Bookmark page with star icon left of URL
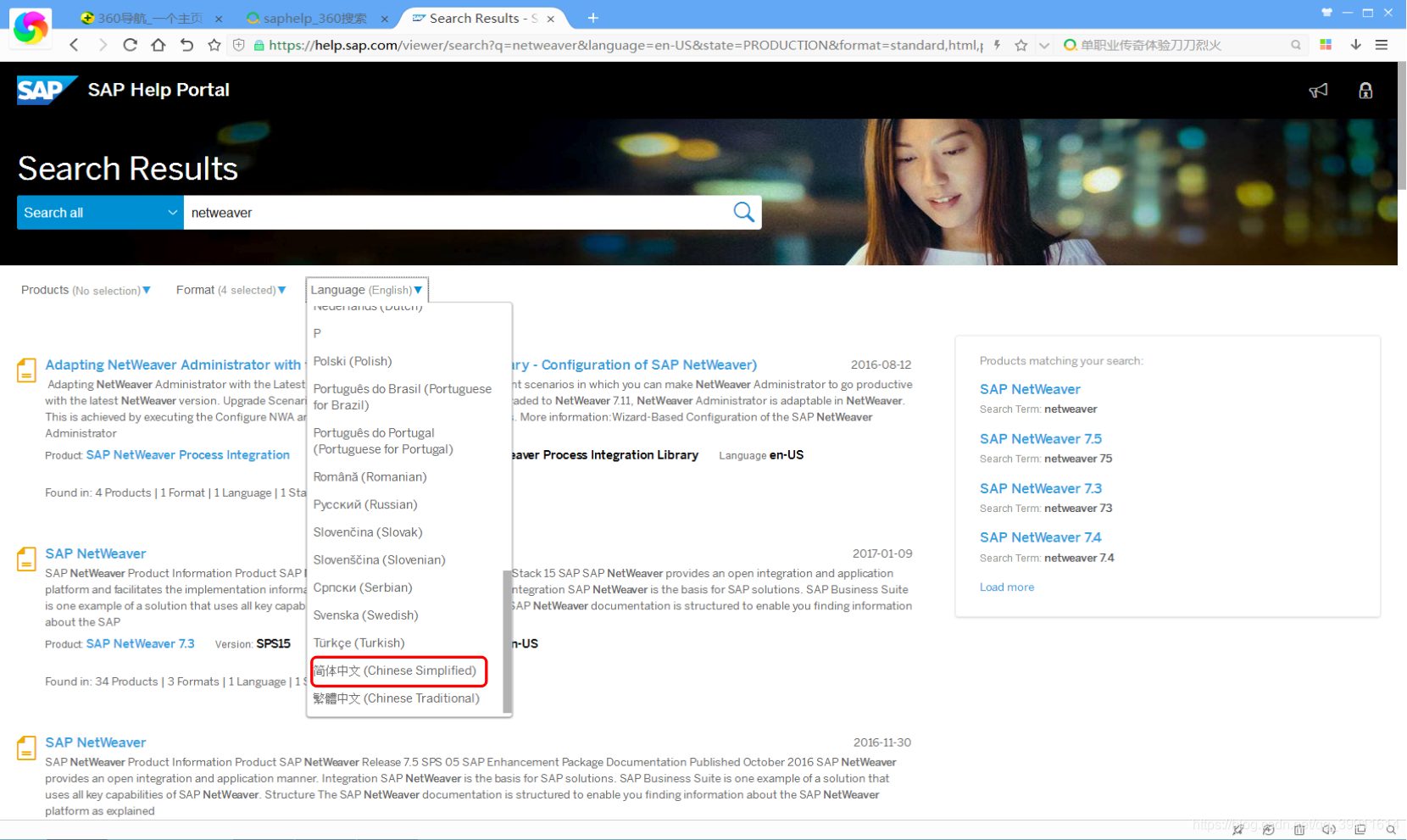This screenshot has width=1407, height=840. tap(214, 45)
